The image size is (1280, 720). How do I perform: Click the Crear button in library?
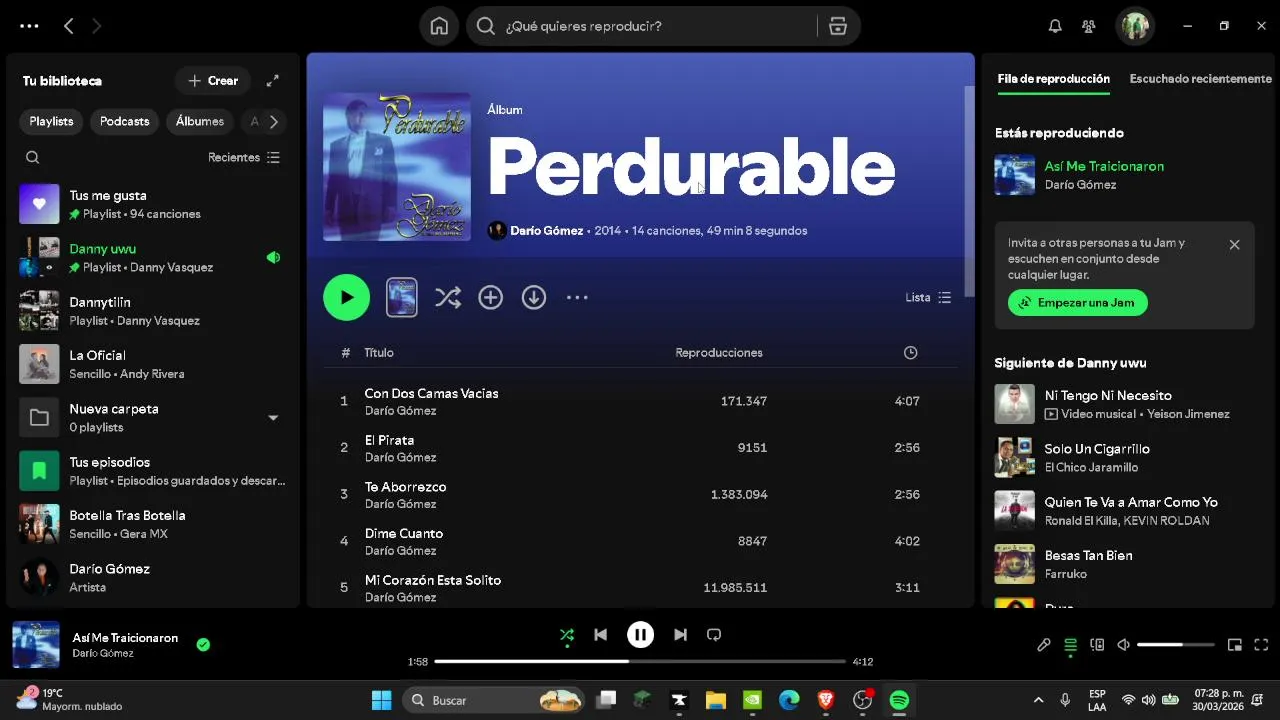pyautogui.click(x=213, y=81)
